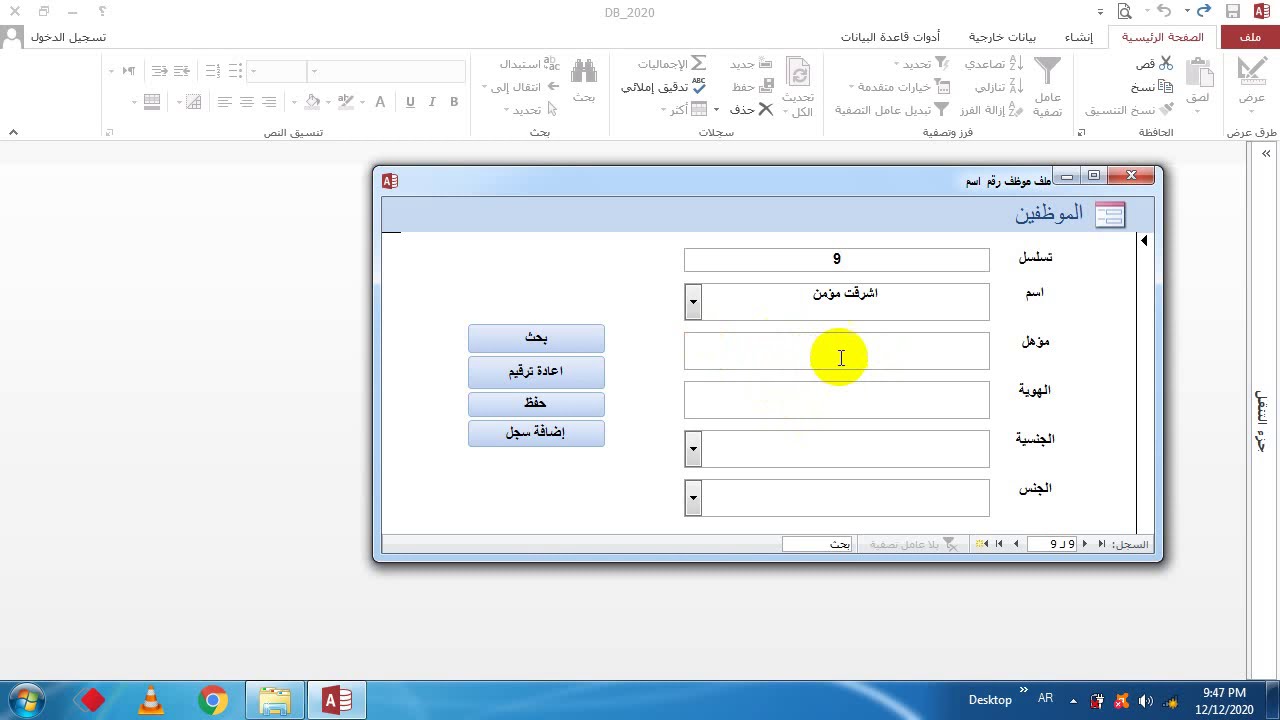Image resolution: width=1280 pixels, height=720 pixels.
Task: Click the Help question mark icon
Action: (103, 12)
